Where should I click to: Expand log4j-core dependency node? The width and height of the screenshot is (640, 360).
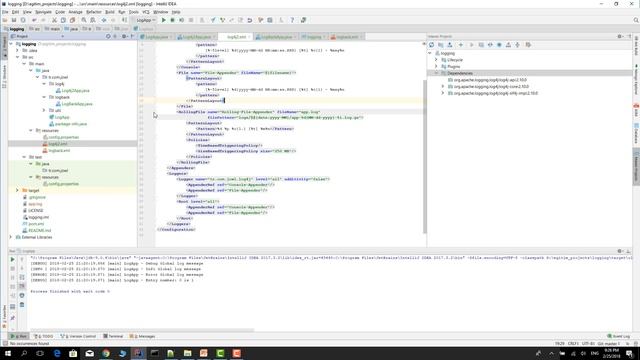tap(442, 87)
